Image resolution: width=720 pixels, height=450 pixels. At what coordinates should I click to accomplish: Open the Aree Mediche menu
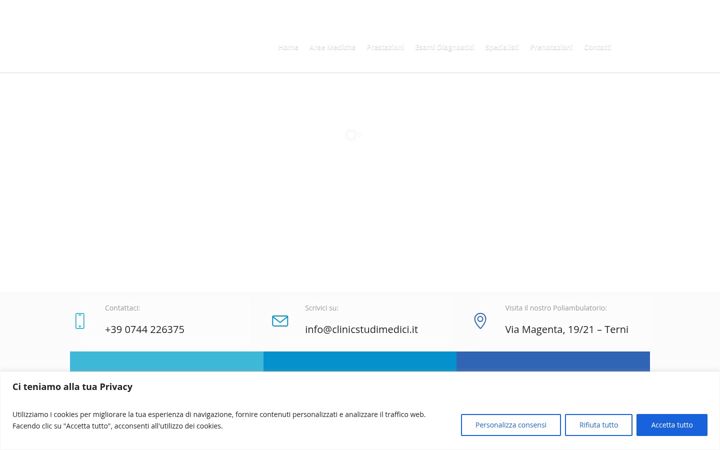tap(332, 47)
